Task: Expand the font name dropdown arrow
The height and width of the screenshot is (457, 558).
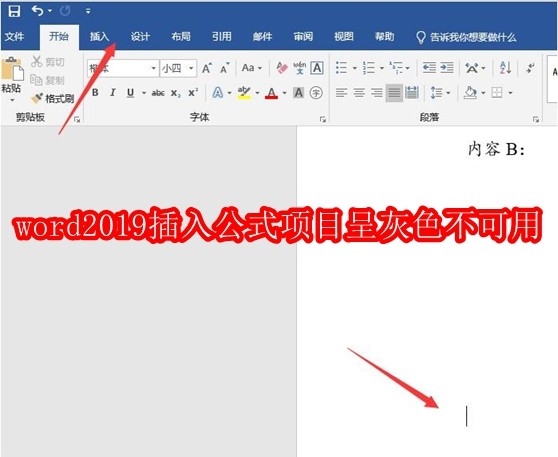Action: (x=154, y=68)
